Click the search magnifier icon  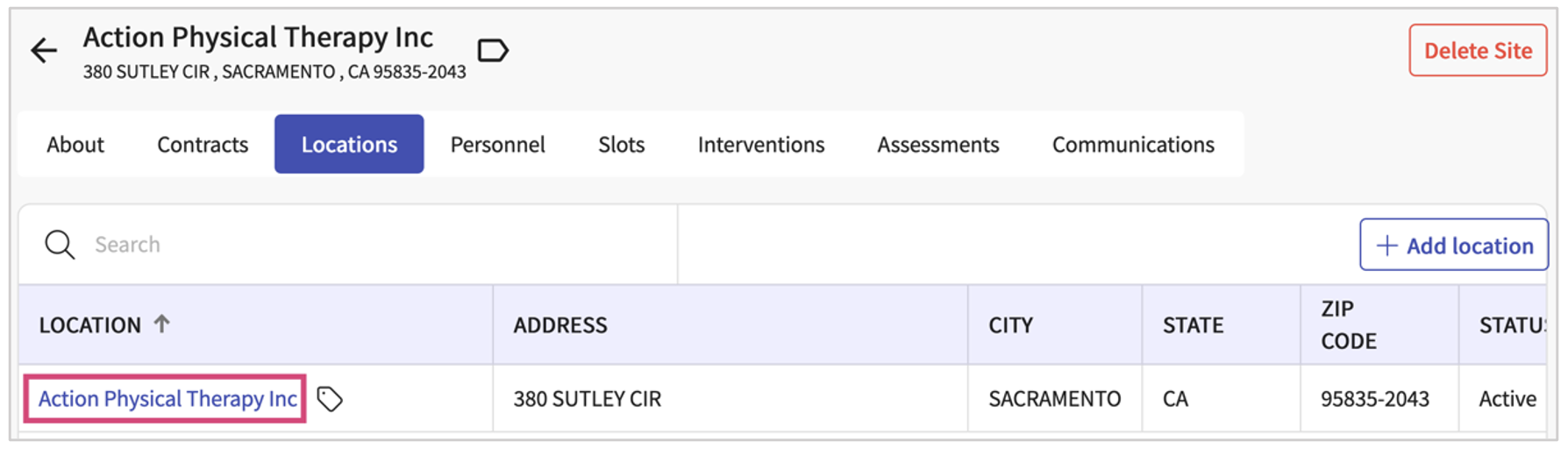60,245
